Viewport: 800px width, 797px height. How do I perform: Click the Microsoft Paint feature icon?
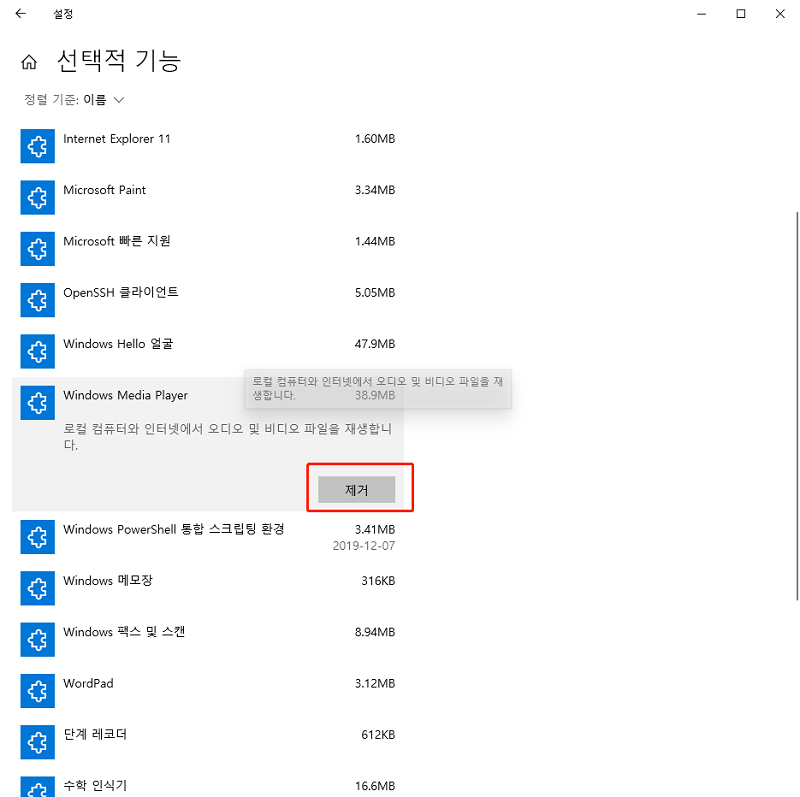pyautogui.click(x=38, y=197)
